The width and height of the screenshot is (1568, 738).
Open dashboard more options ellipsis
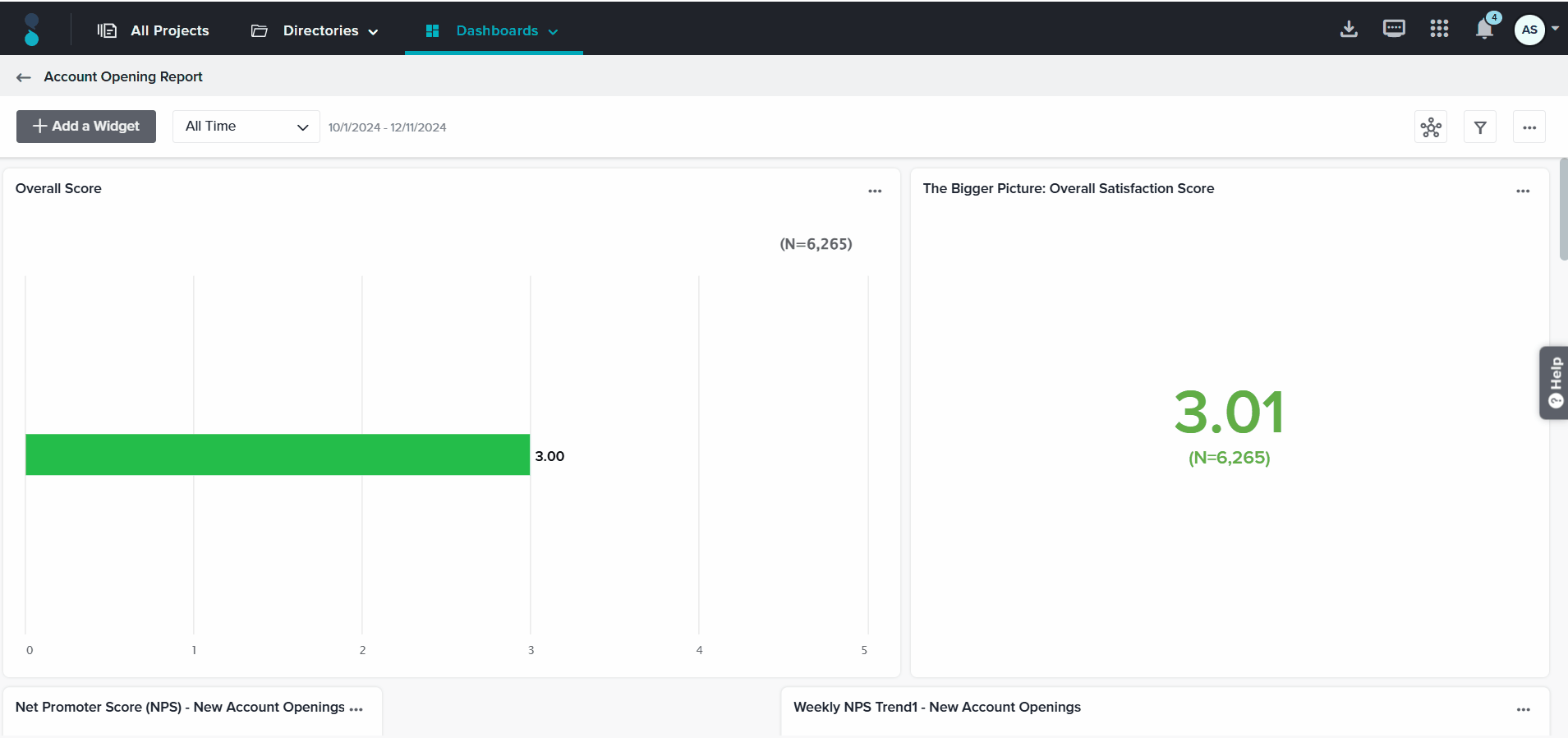[x=1529, y=127]
